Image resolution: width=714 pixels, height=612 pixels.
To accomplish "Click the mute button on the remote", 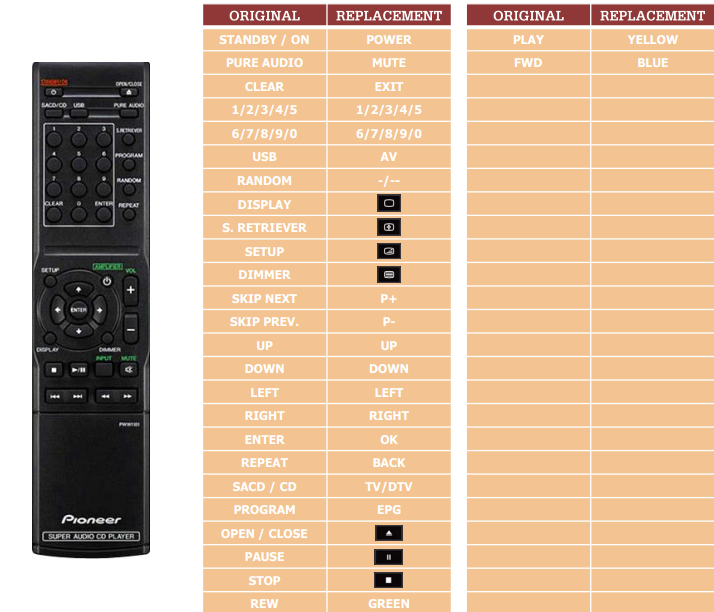I will pos(128,369).
